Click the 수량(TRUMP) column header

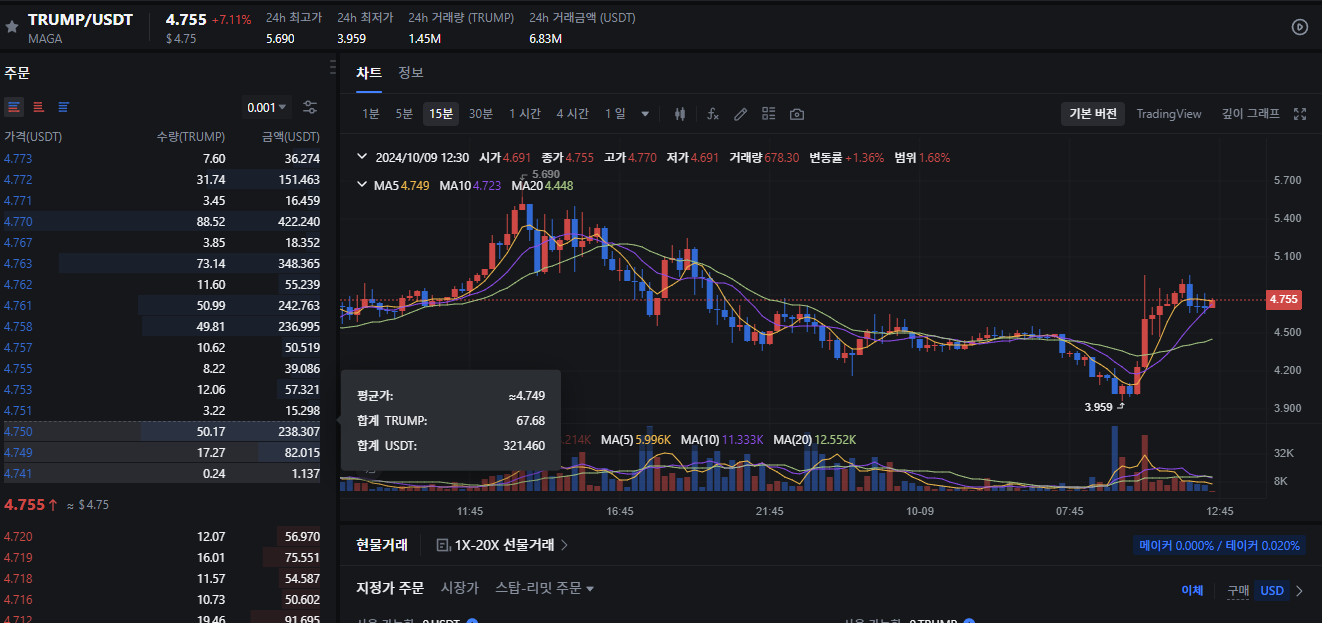(191, 136)
